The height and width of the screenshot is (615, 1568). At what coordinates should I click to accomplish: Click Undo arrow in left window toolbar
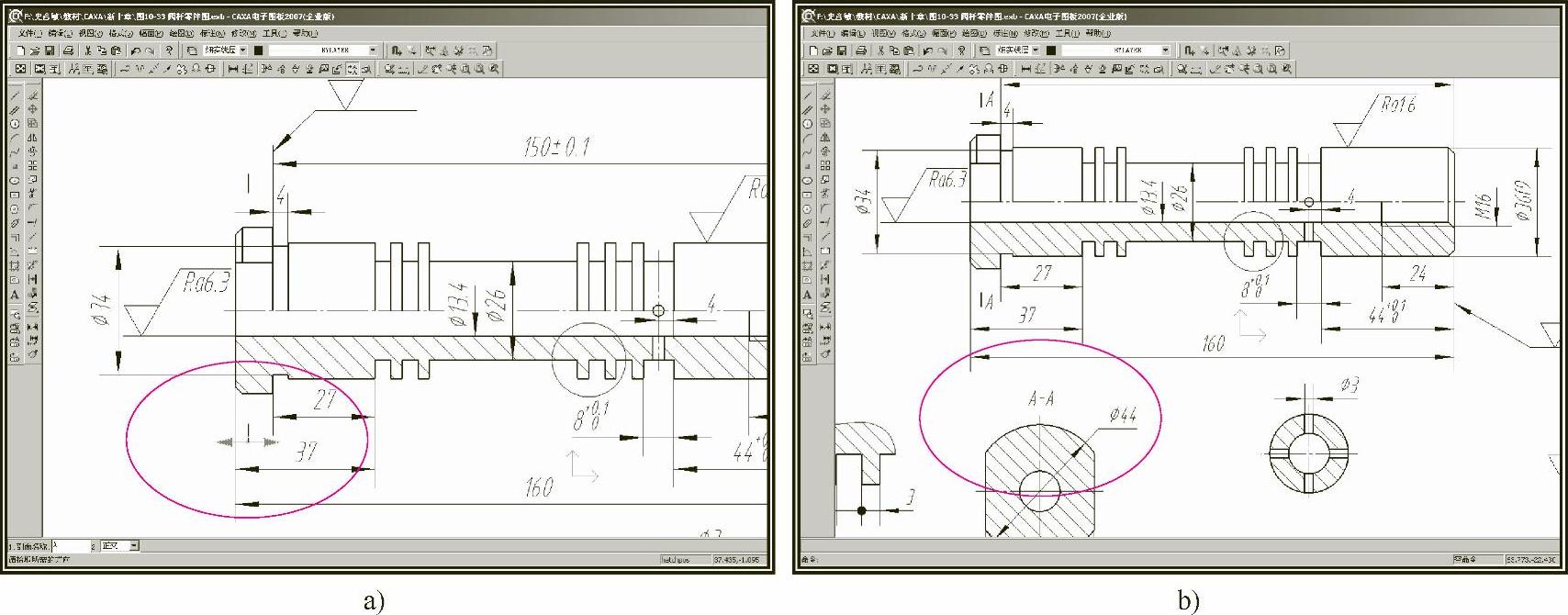pos(136,50)
